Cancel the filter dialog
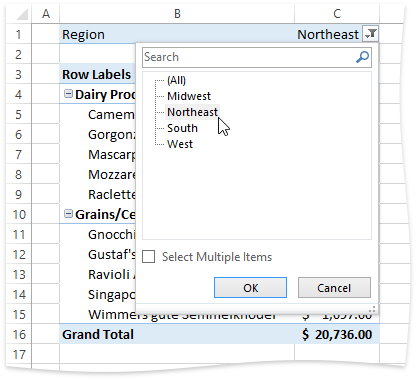The height and width of the screenshot is (380, 417). [334, 288]
